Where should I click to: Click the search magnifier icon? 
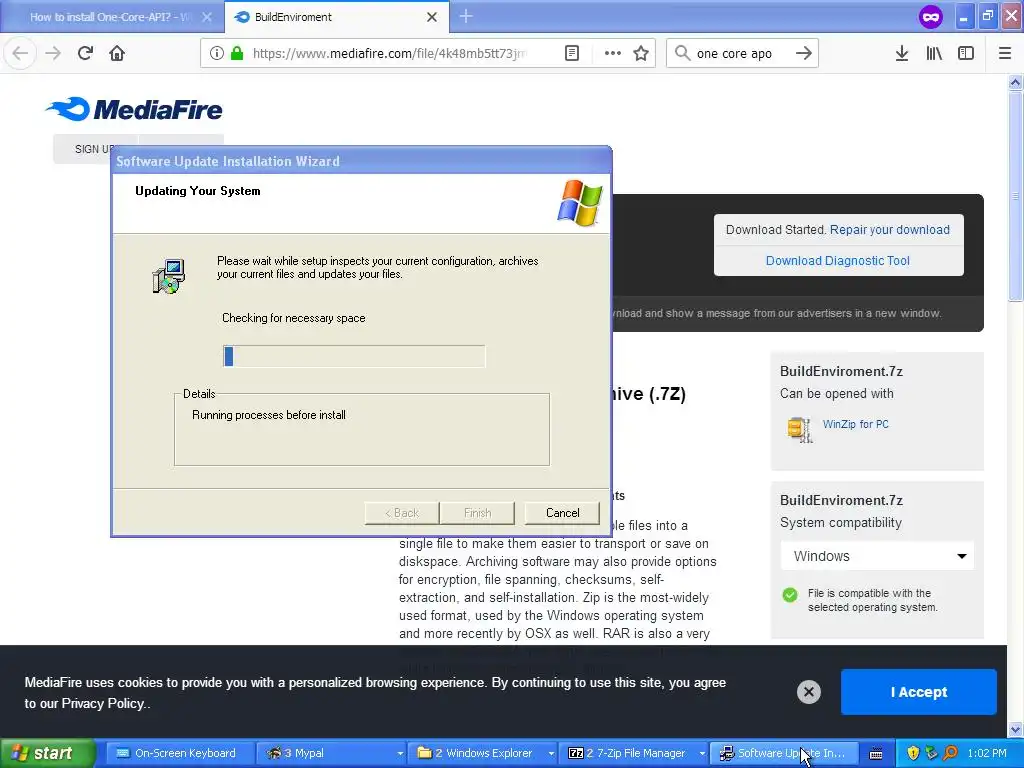(682, 53)
